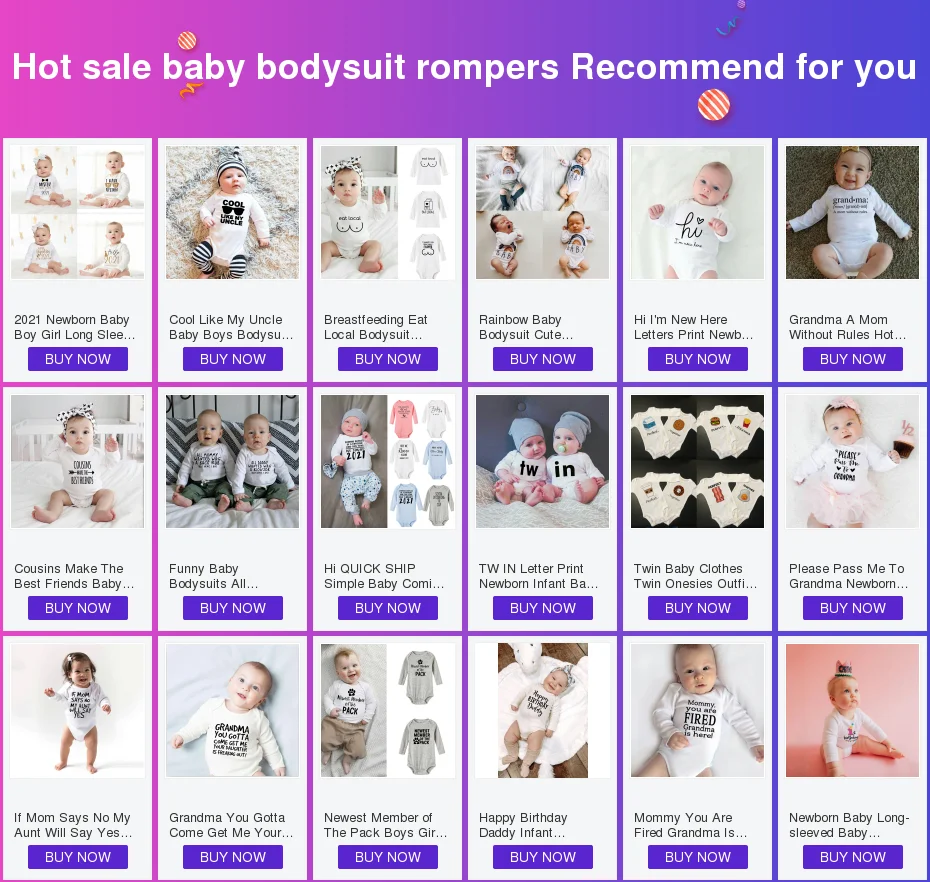Click the Grandma A Mom Without Rules title
The image size is (930, 882).
pyautogui.click(x=848, y=327)
